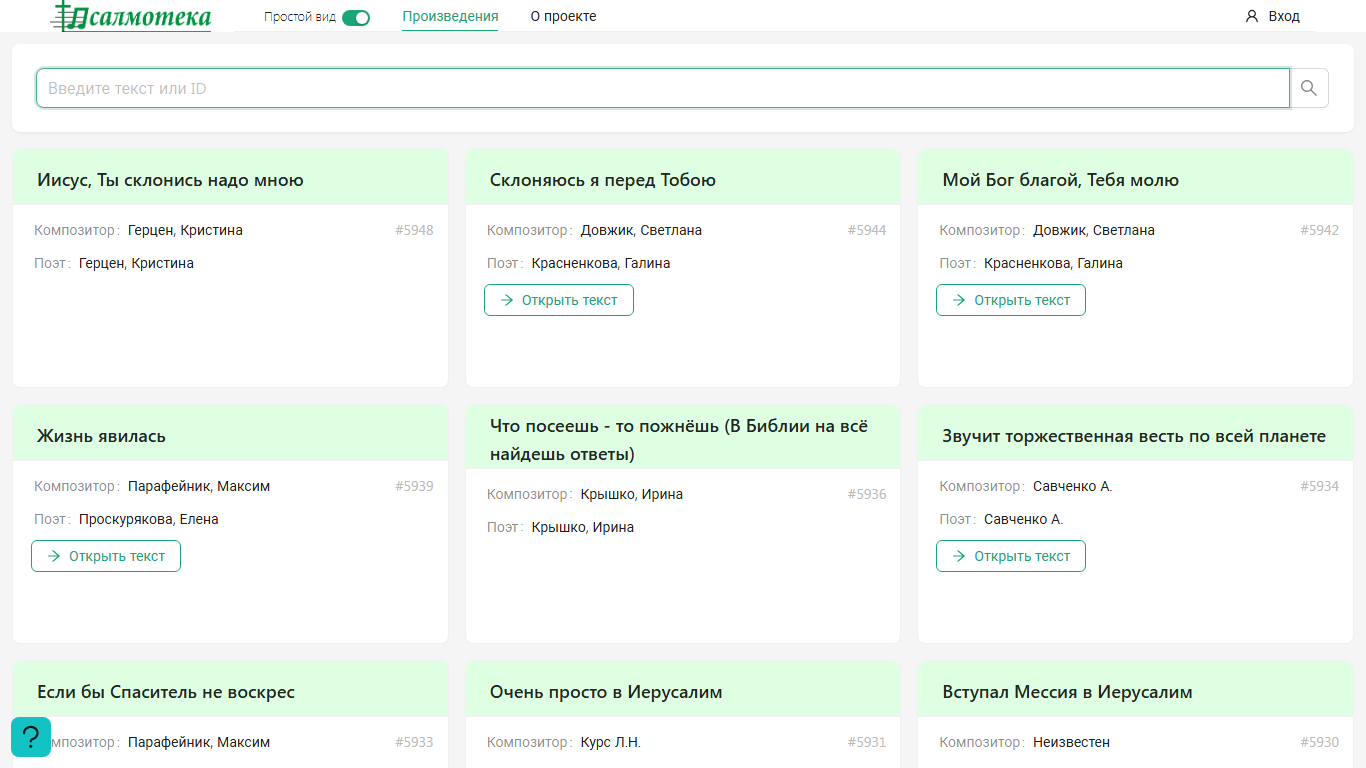Open the song Очень просто в Иерусалим
Viewport: 1366px width, 768px height.
tap(606, 692)
